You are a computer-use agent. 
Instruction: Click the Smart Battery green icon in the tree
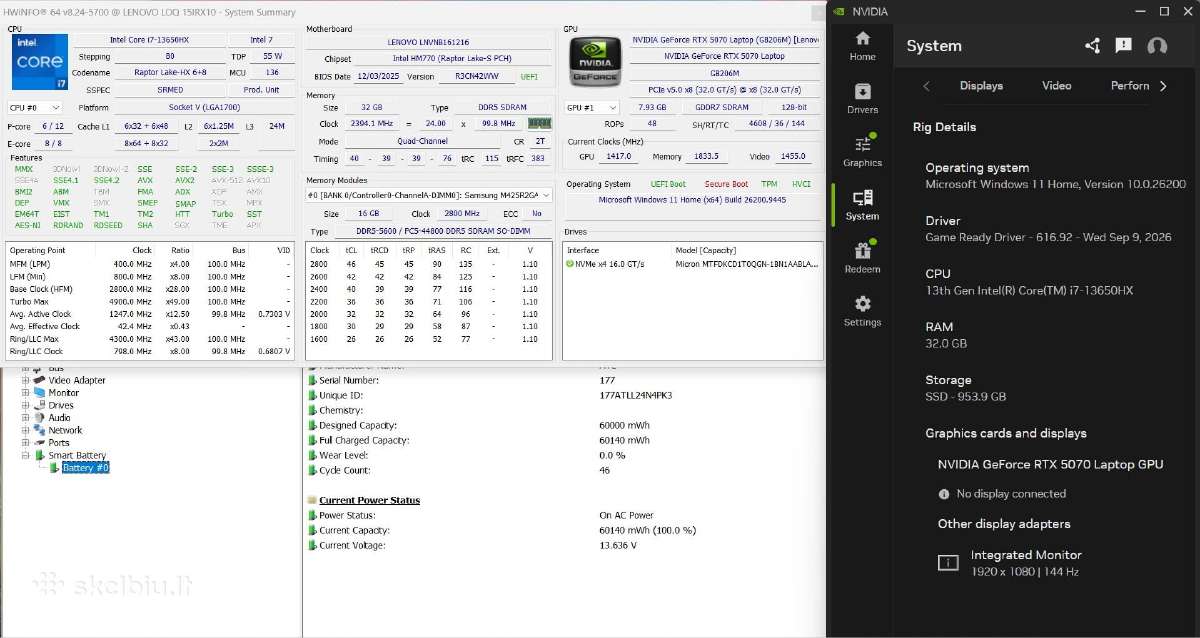(x=40, y=455)
